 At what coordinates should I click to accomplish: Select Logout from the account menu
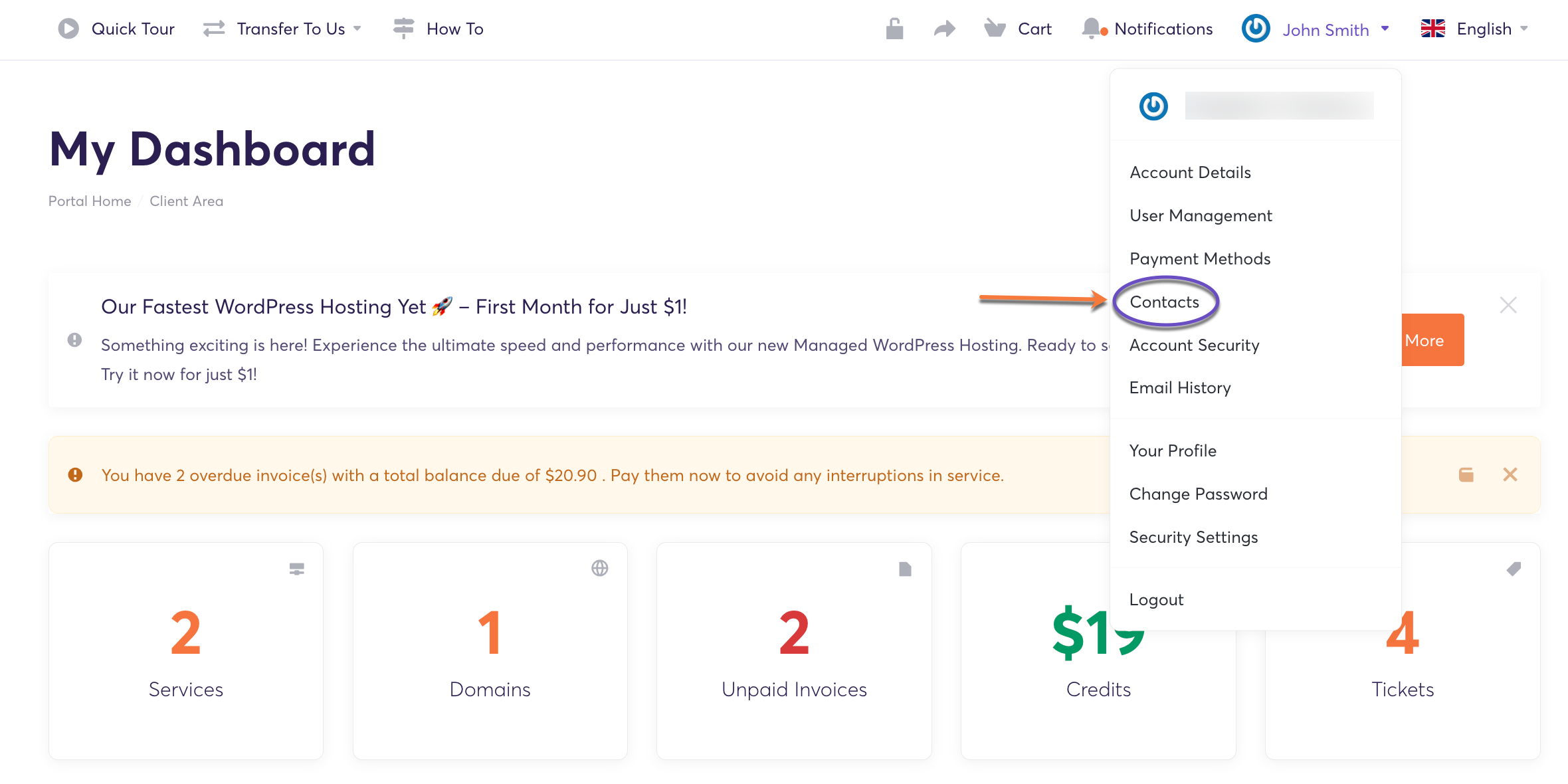[x=1156, y=599]
